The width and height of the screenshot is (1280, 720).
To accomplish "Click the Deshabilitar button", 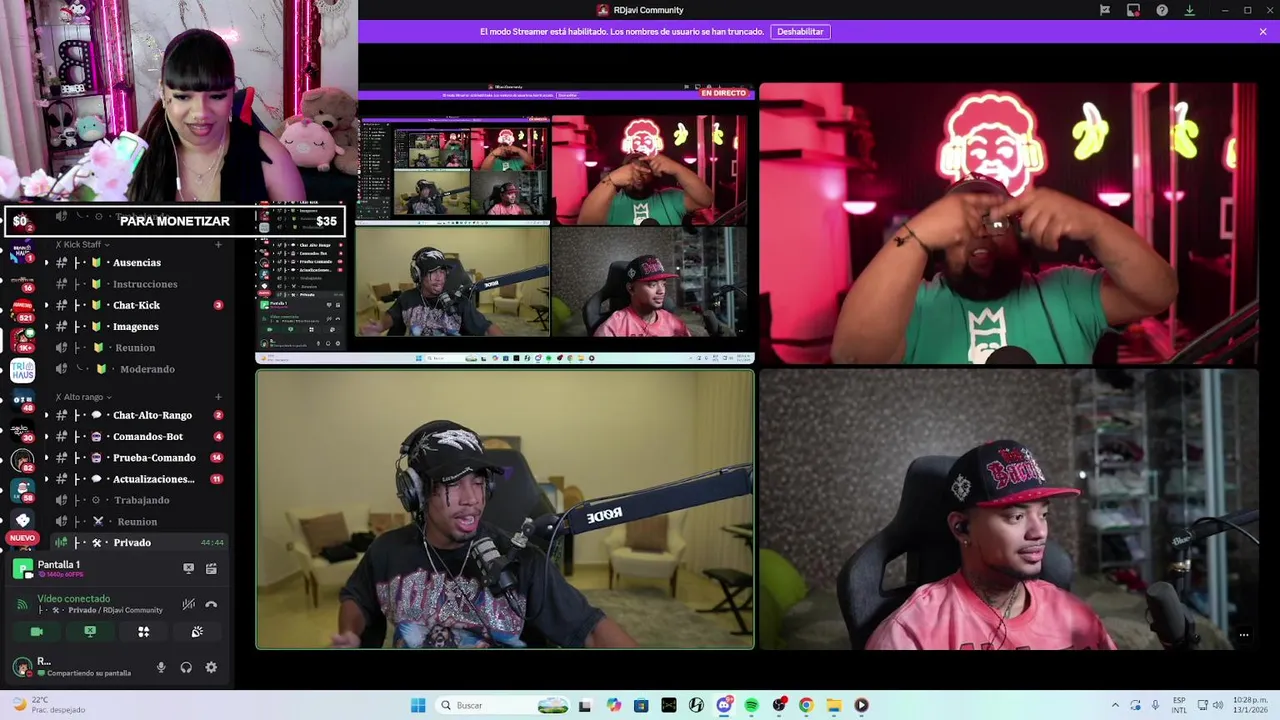I will pyautogui.click(x=800, y=32).
